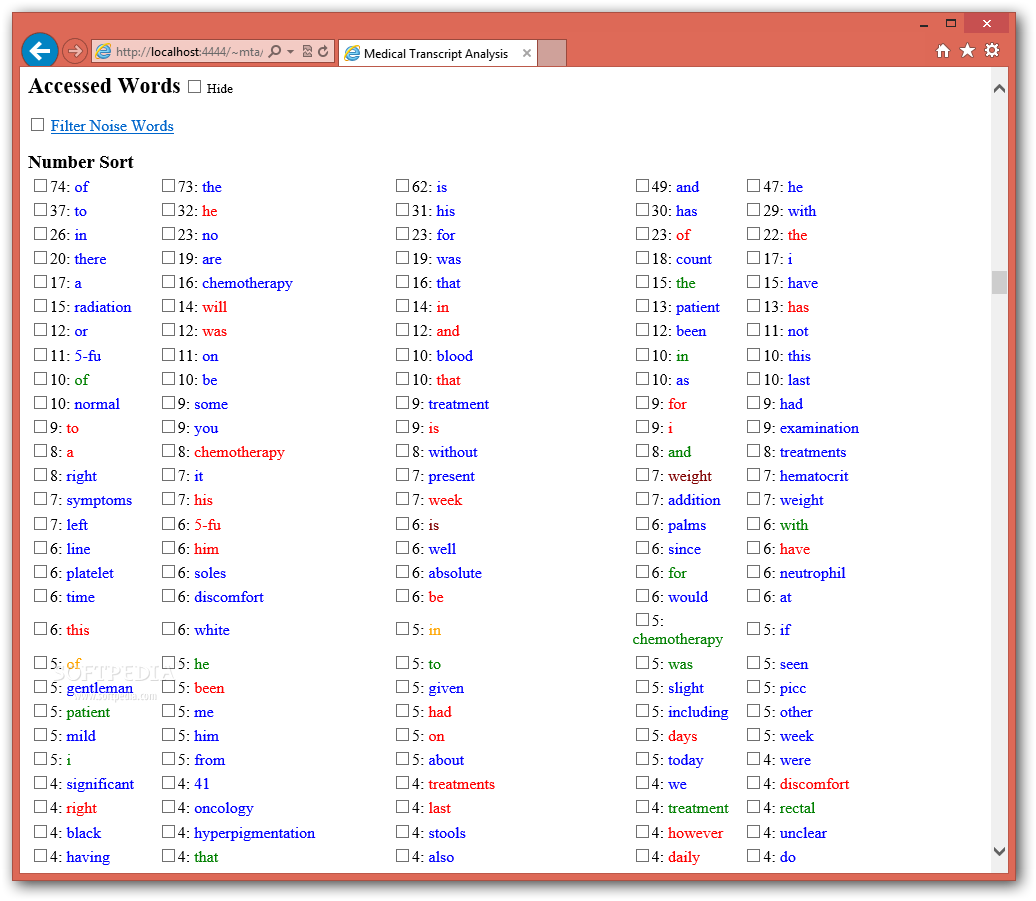Check the box for 73: the
Screen dimensions: 1036x901
point(168,186)
